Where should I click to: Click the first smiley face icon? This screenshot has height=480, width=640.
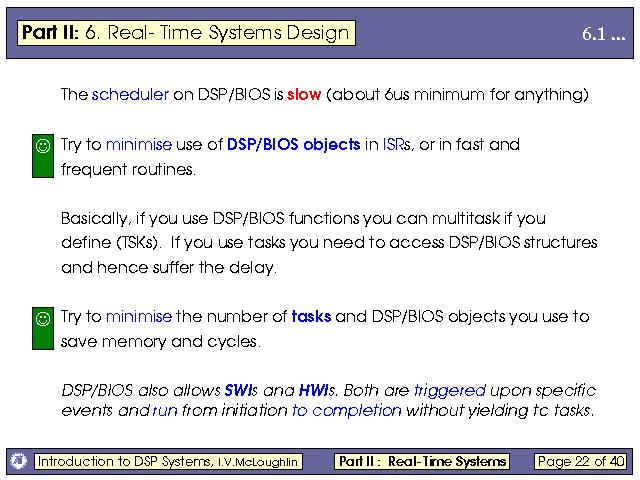coord(43,146)
